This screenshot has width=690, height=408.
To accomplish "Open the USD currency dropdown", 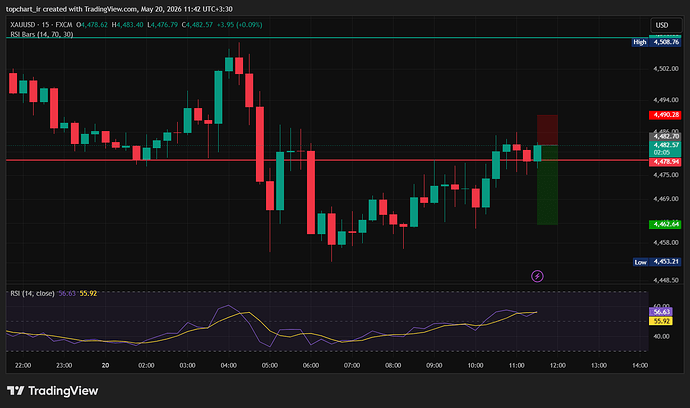I will point(666,25).
